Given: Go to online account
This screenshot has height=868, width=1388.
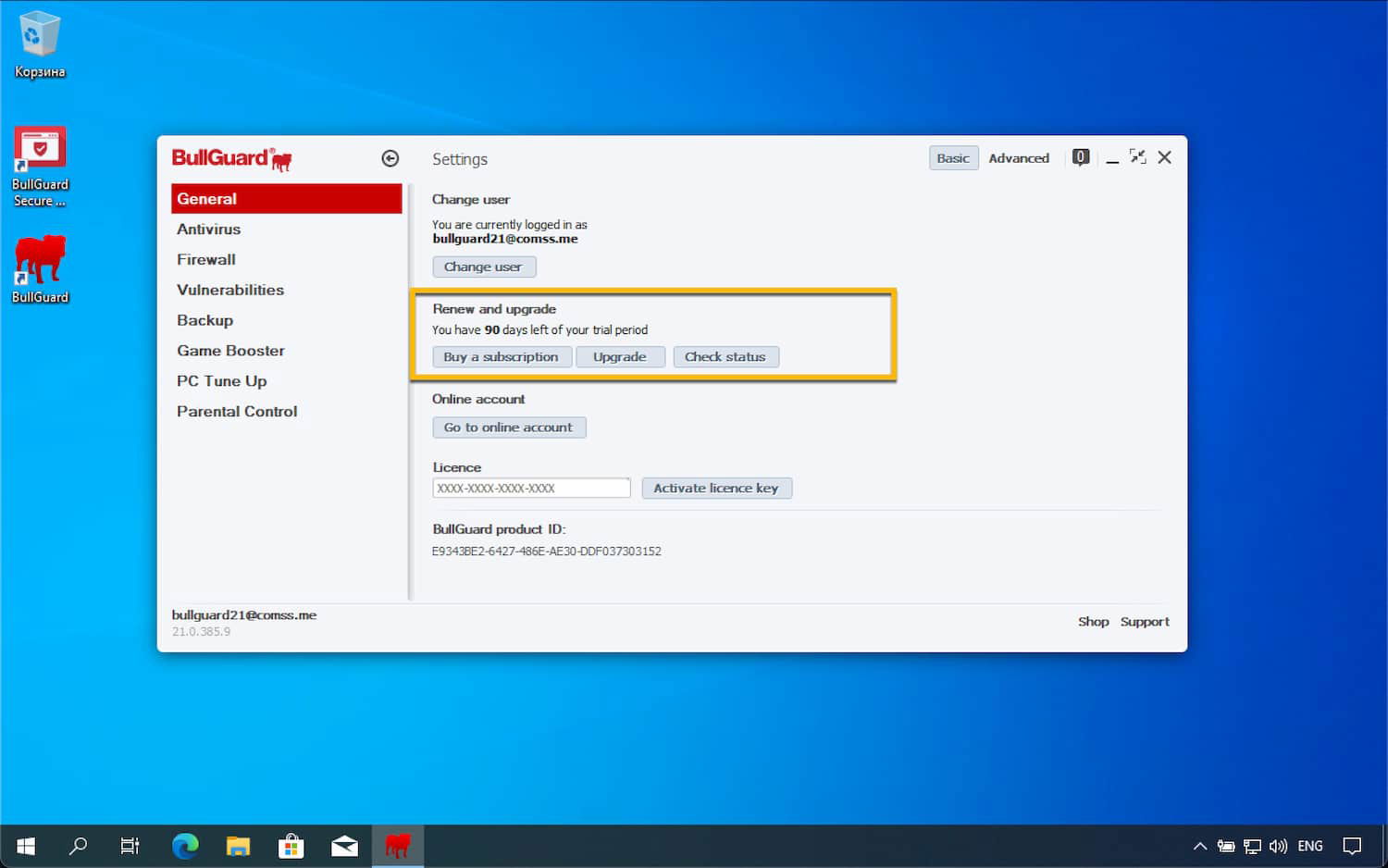Looking at the screenshot, I should pyautogui.click(x=509, y=427).
